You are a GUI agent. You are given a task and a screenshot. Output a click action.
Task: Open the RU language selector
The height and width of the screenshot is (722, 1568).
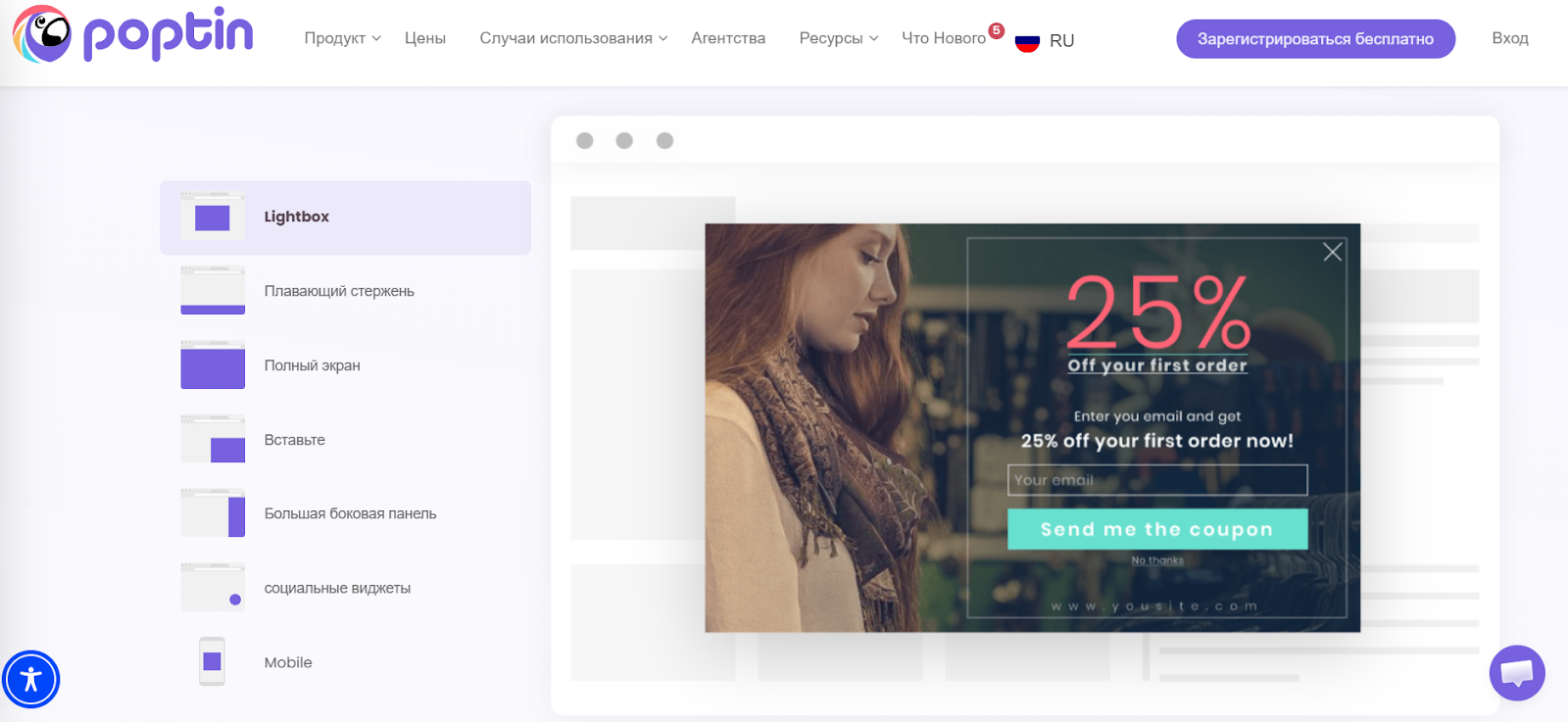click(x=1046, y=40)
